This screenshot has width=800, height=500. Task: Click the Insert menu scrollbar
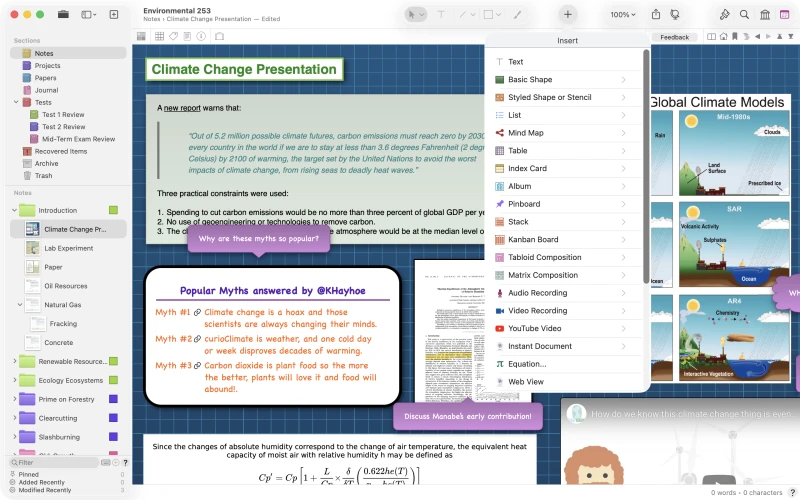[x=646, y=166]
